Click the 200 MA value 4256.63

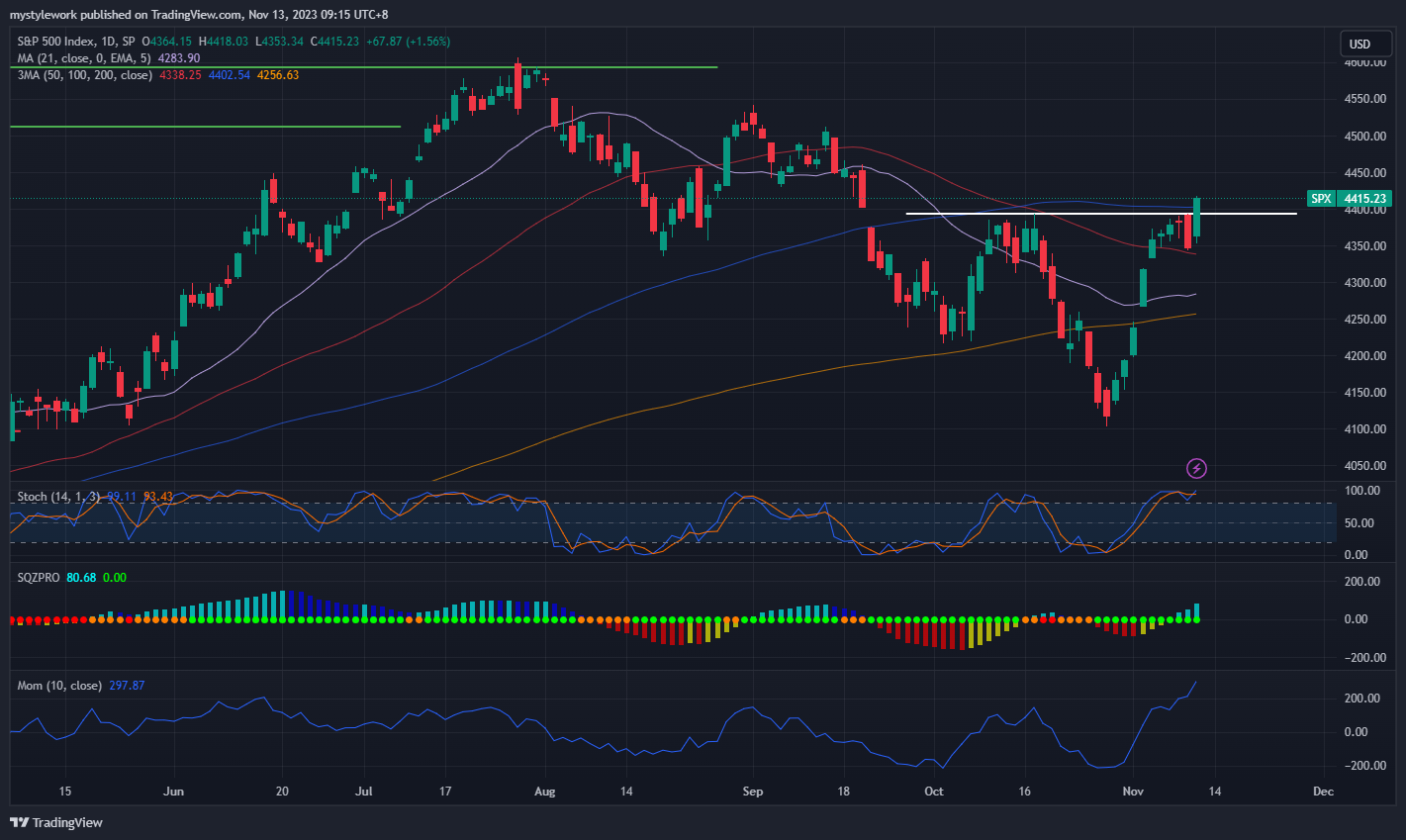coord(278,75)
